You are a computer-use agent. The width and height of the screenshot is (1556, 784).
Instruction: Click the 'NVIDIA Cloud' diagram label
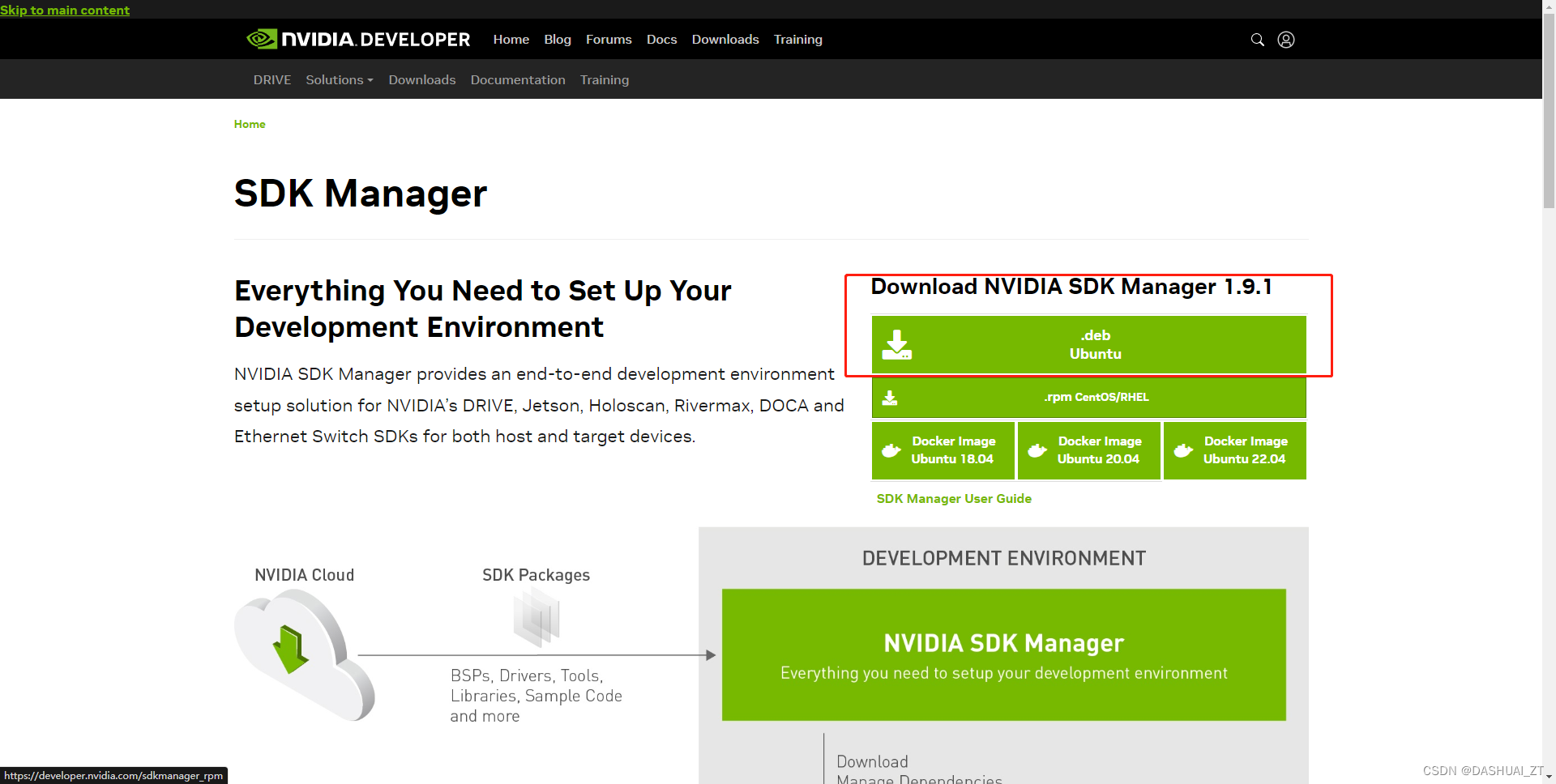click(305, 575)
